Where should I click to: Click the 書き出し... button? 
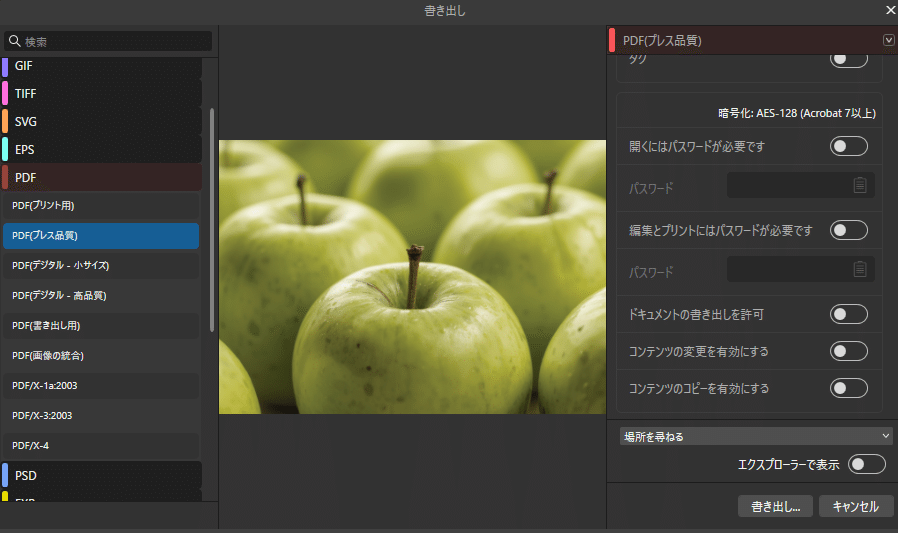[x=775, y=506]
